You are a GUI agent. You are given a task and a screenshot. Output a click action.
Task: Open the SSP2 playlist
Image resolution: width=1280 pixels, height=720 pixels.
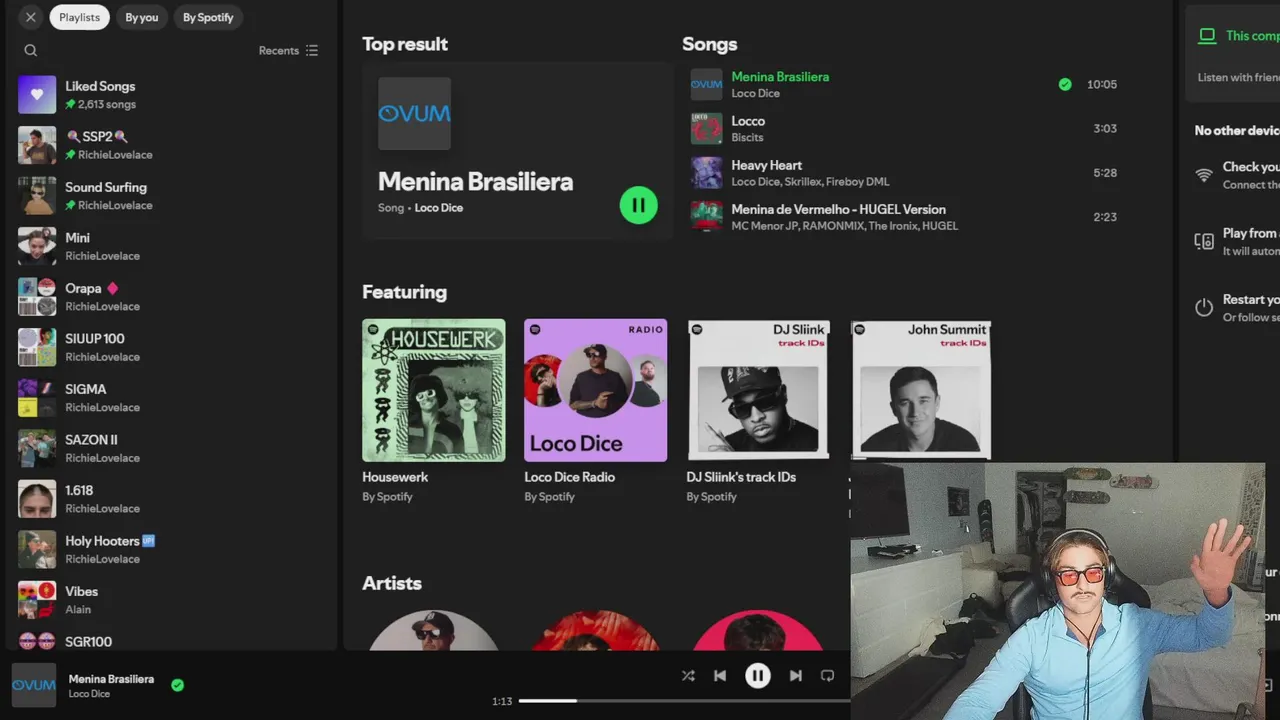[x=170, y=145]
